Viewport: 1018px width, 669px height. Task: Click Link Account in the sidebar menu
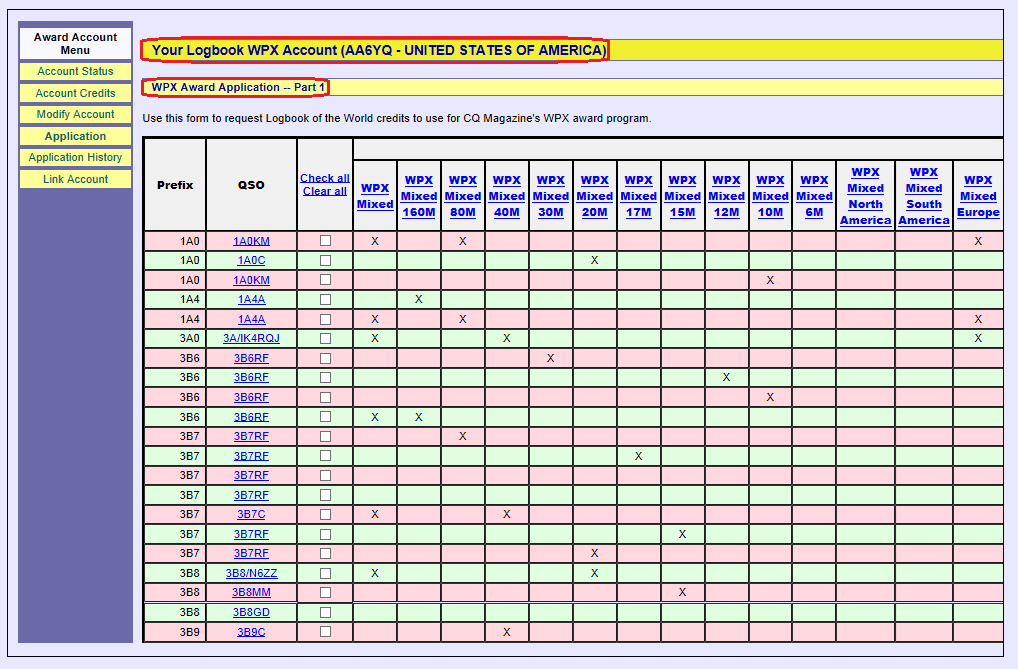[x=75, y=180]
